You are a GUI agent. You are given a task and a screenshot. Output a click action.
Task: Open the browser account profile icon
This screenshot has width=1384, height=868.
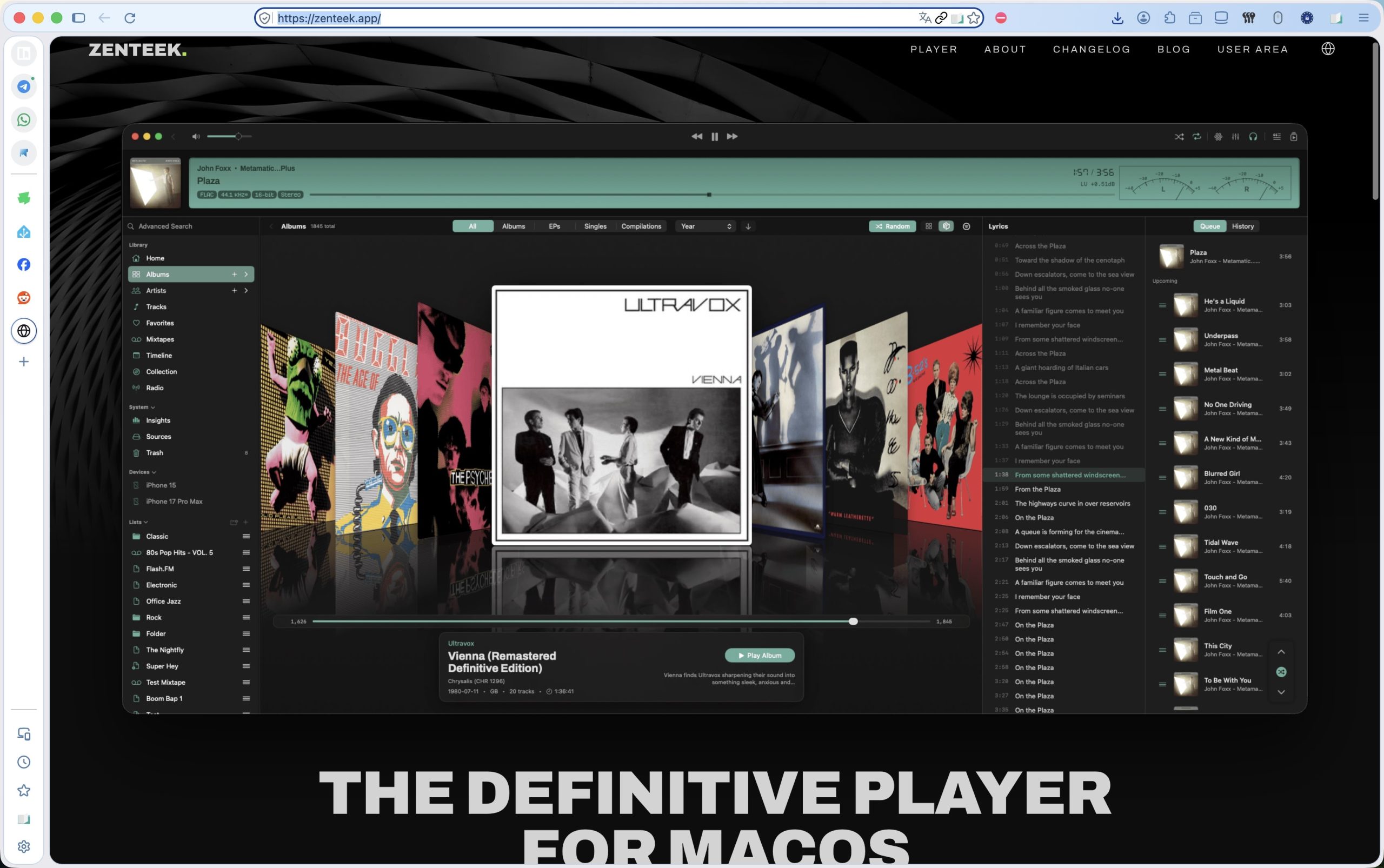[x=1143, y=18]
